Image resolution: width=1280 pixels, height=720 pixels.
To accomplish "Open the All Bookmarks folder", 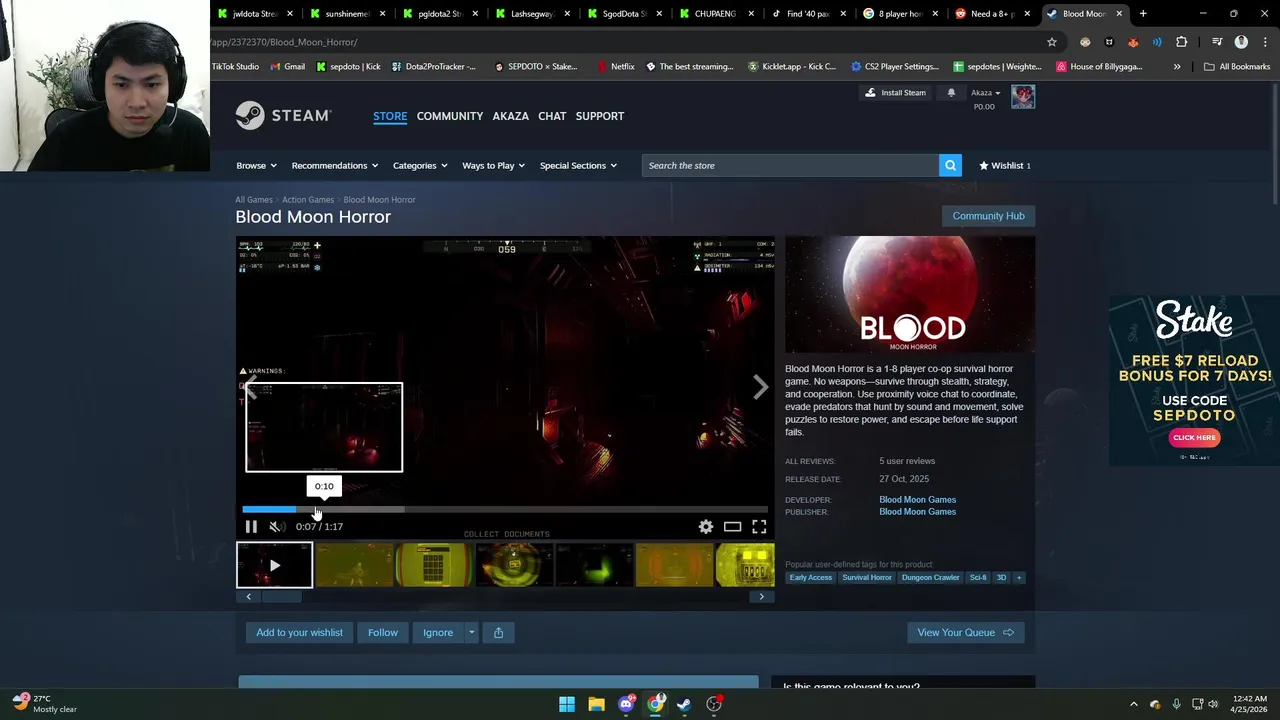I will [x=1237, y=67].
